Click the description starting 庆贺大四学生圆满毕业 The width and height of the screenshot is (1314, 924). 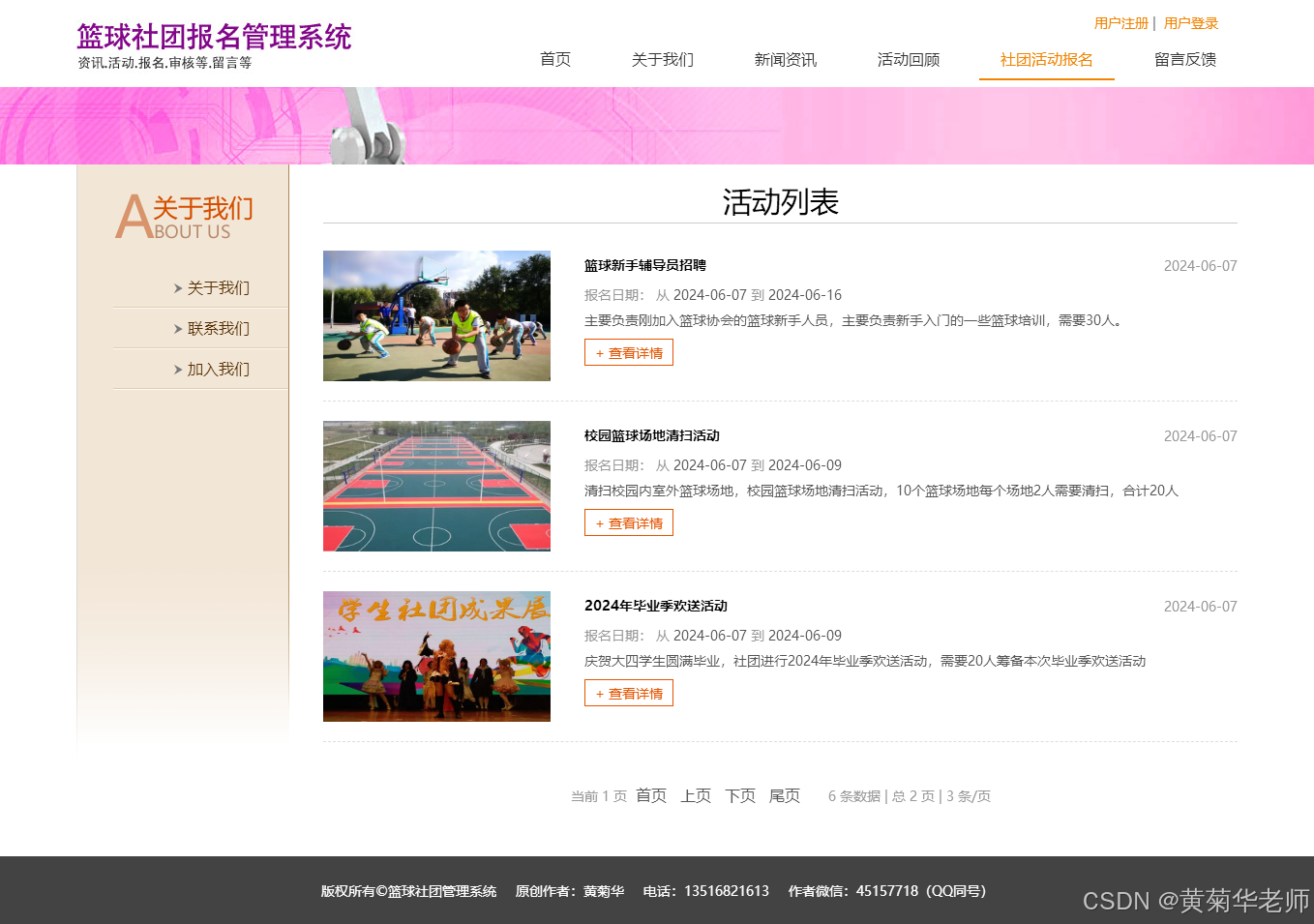(865, 661)
